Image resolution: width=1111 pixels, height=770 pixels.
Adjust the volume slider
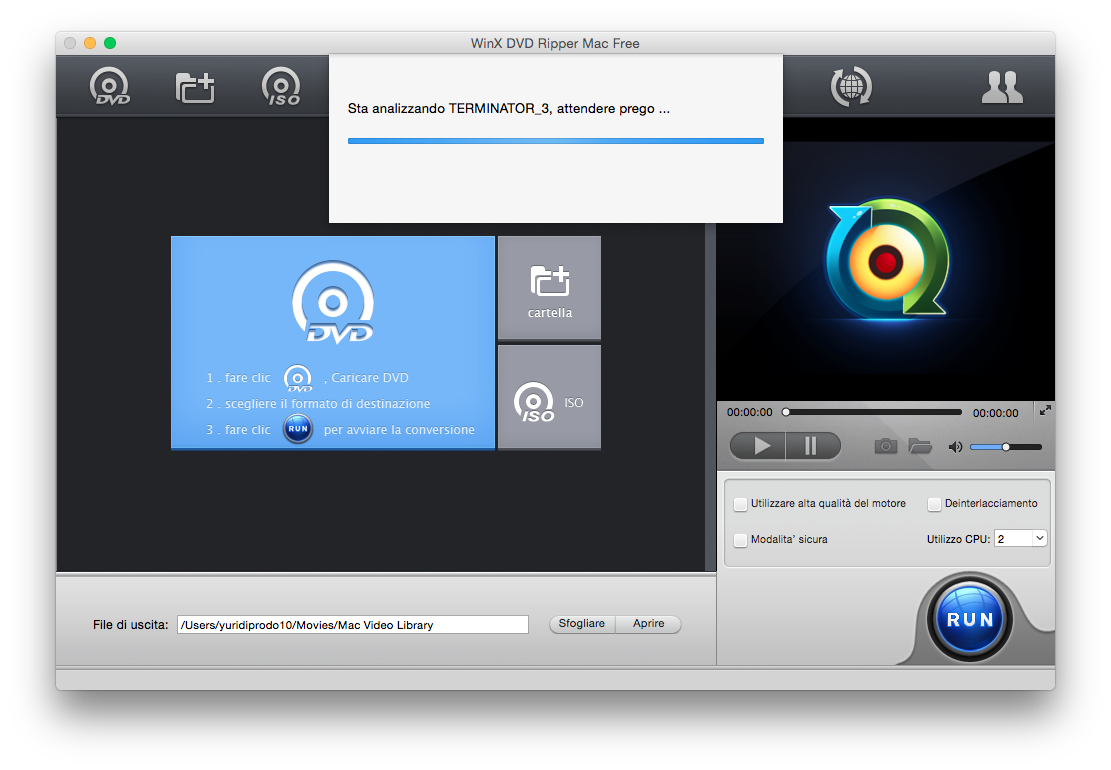pyautogui.click(x=1006, y=447)
